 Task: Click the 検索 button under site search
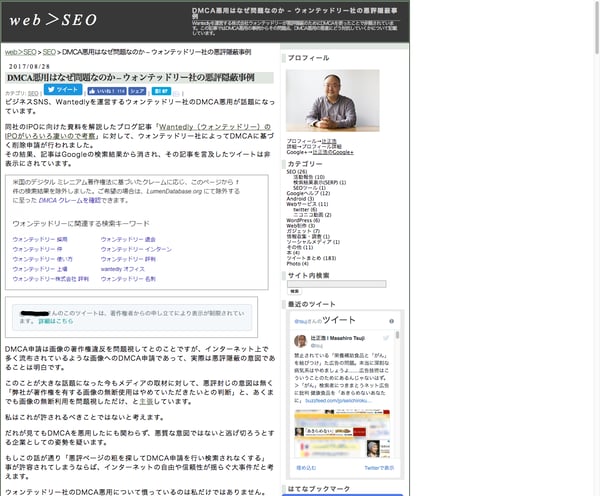pyautogui.click(x=294, y=291)
